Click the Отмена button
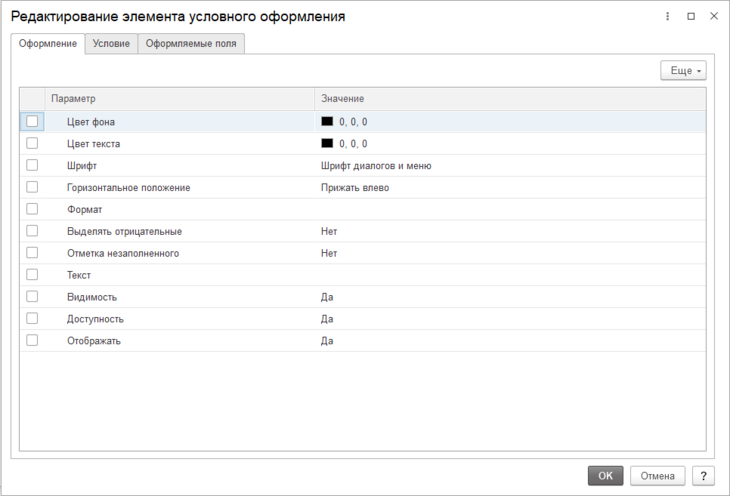 [x=657, y=476]
